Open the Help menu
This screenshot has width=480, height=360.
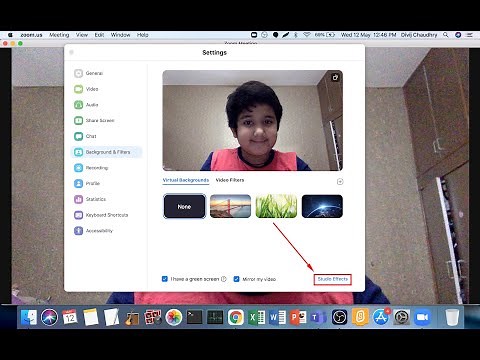(142, 35)
